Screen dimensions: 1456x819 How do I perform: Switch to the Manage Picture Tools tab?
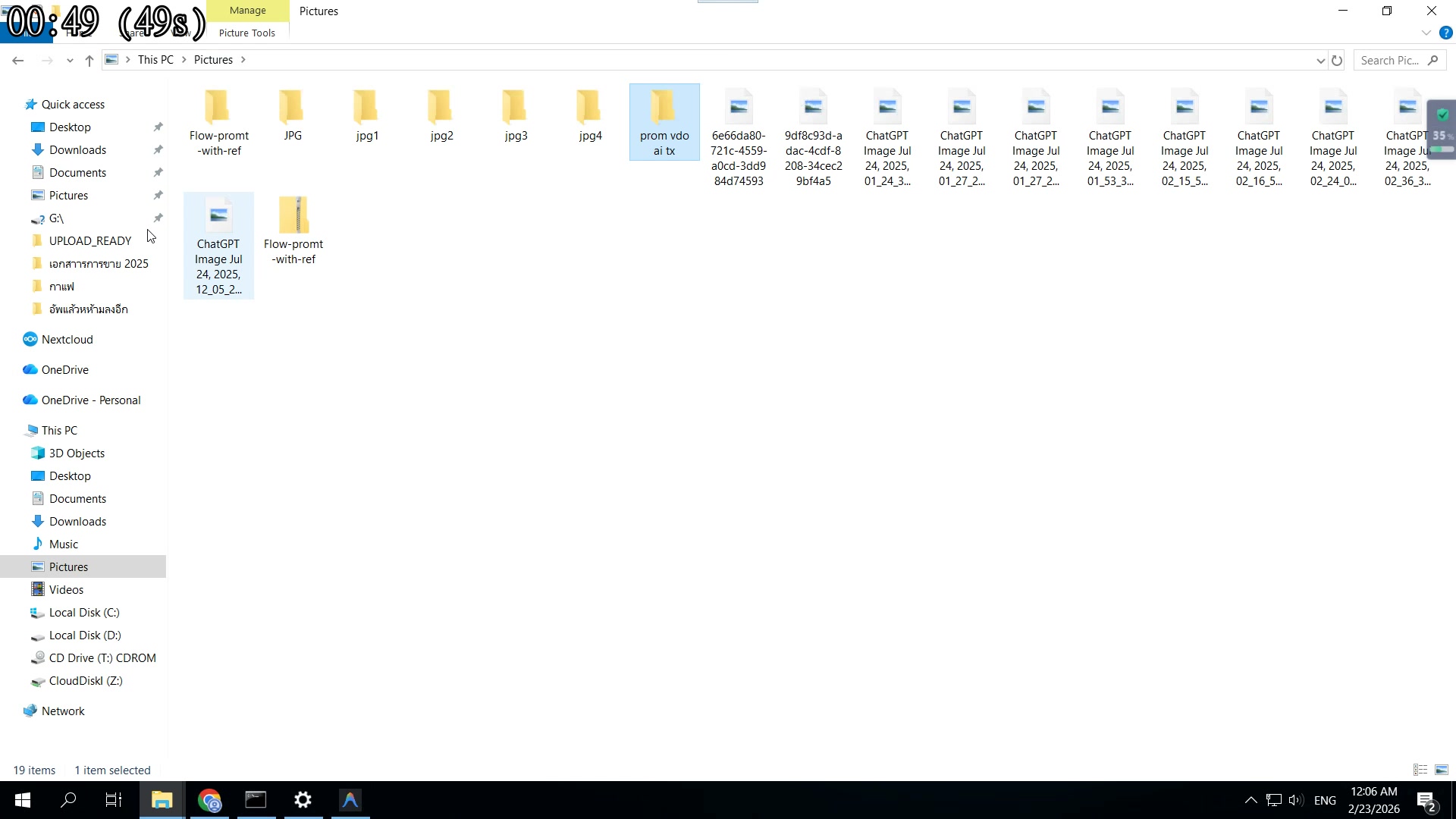(246, 11)
